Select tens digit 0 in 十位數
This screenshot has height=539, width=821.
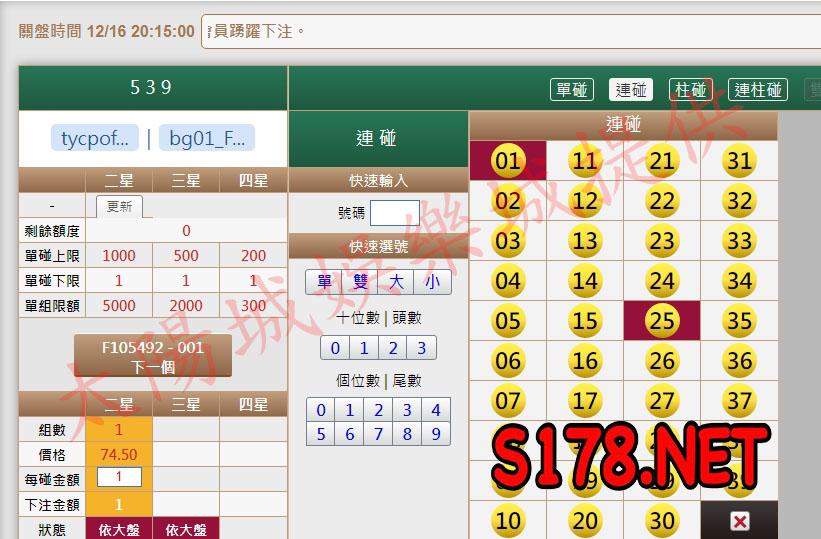pyautogui.click(x=335, y=348)
